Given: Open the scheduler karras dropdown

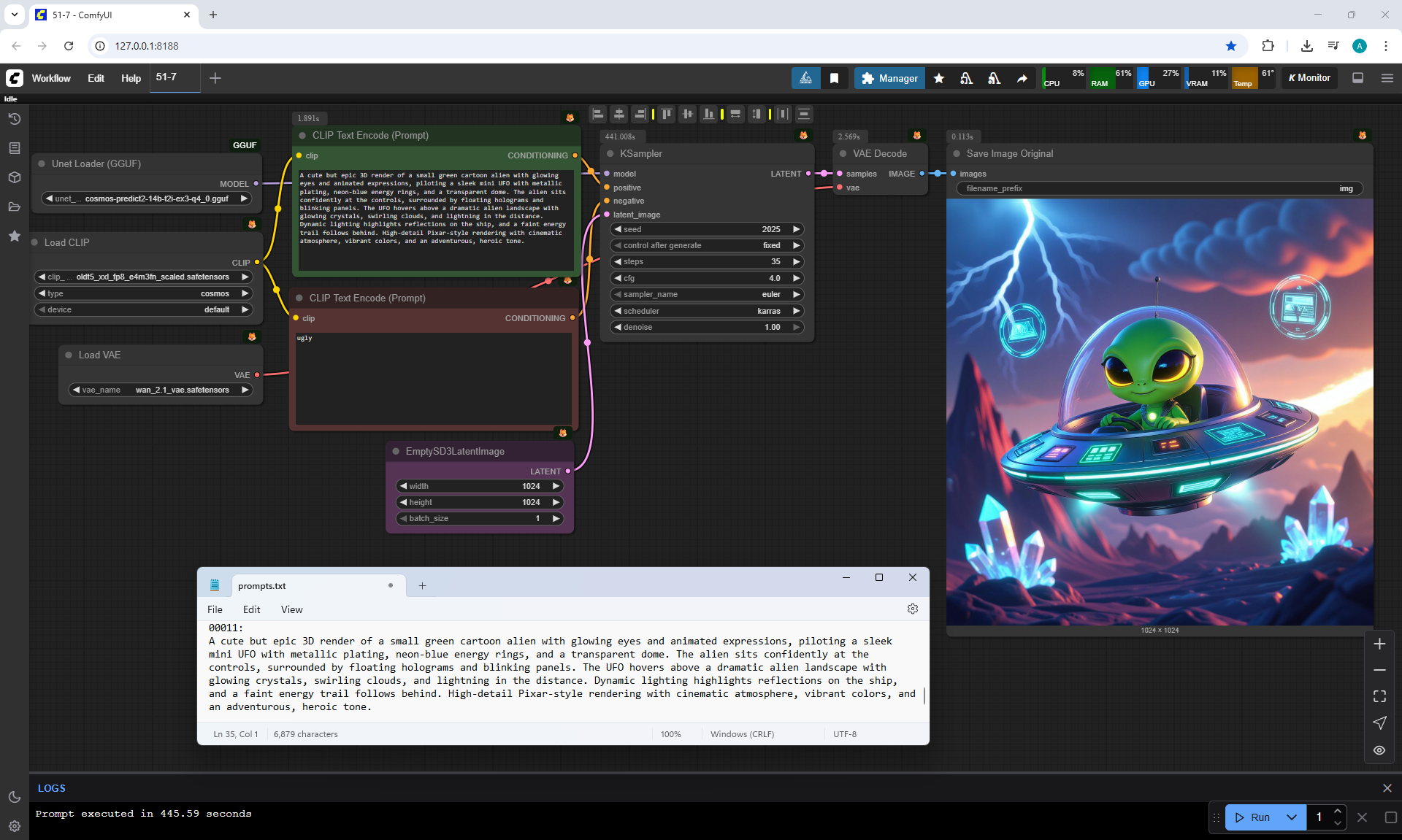Looking at the screenshot, I should [x=707, y=311].
